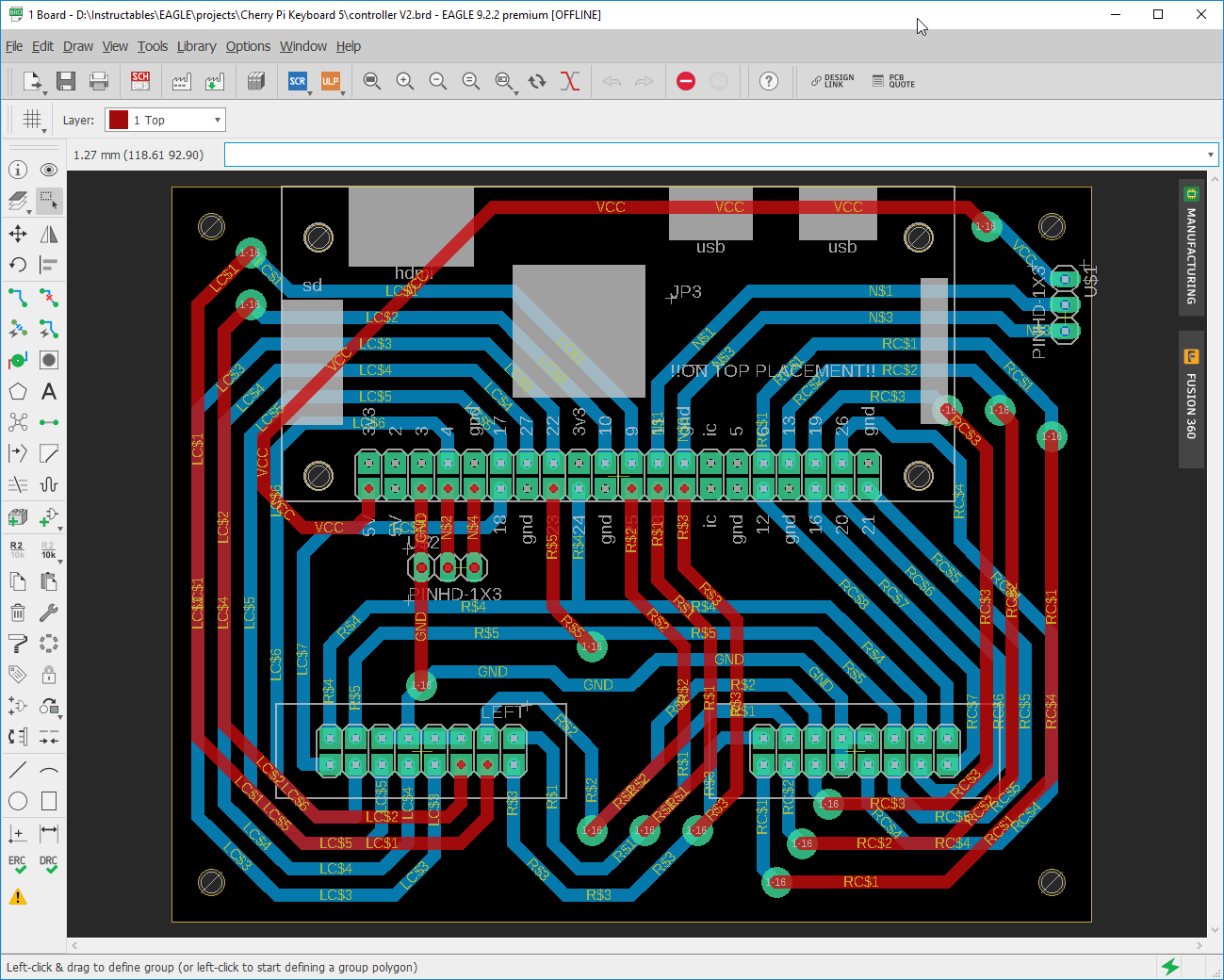The height and width of the screenshot is (980, 1224).
Task: Run the DRC check
Action: point(49,865)
